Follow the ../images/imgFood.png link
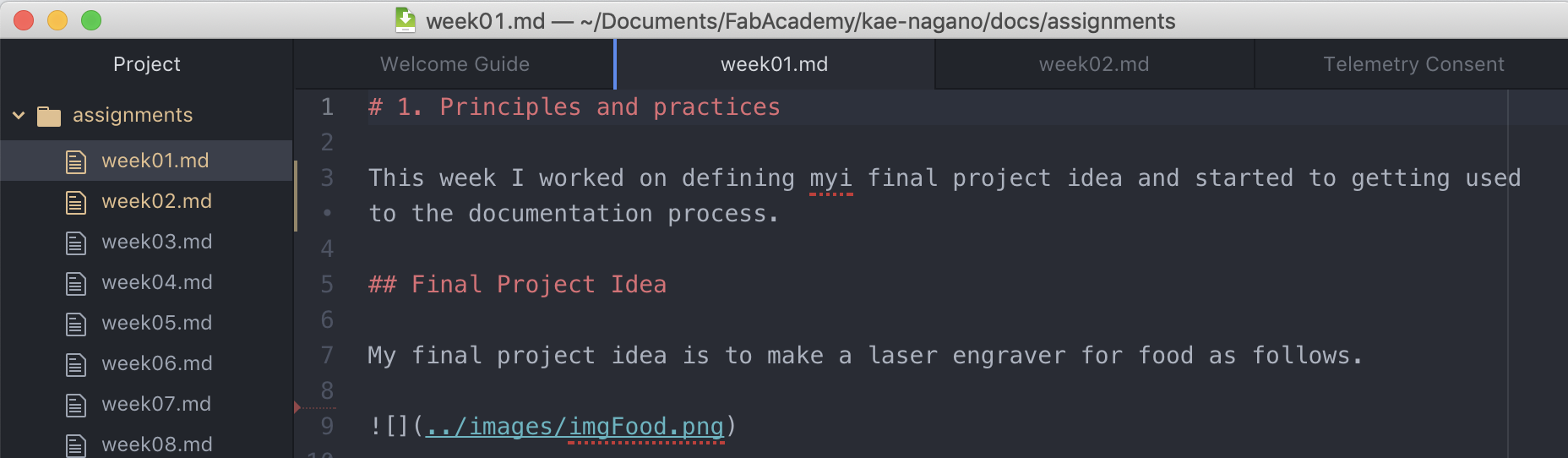1568x458 pixels. click(x=574, y=427)
